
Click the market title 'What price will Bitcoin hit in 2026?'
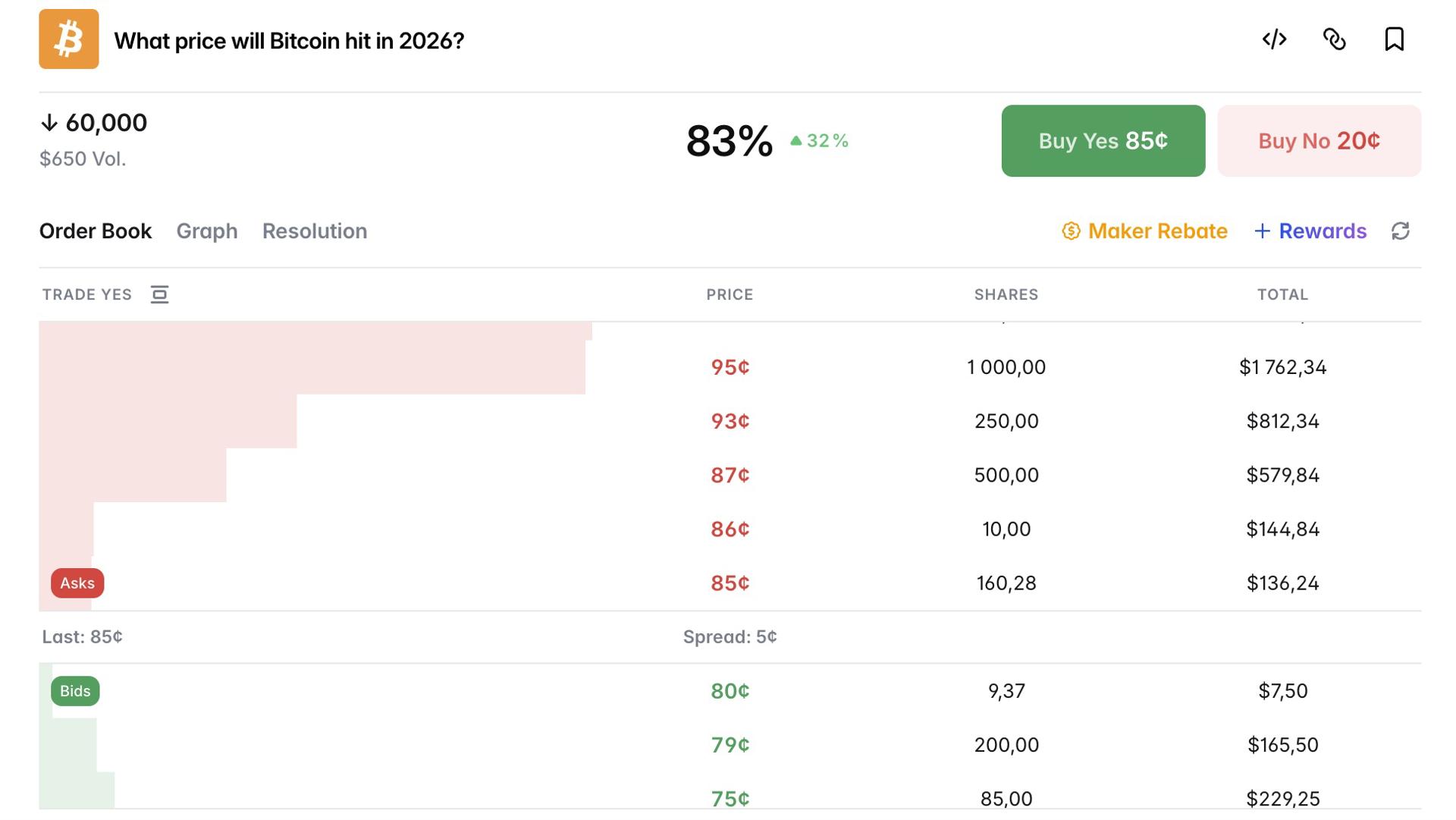pos(289,41)
